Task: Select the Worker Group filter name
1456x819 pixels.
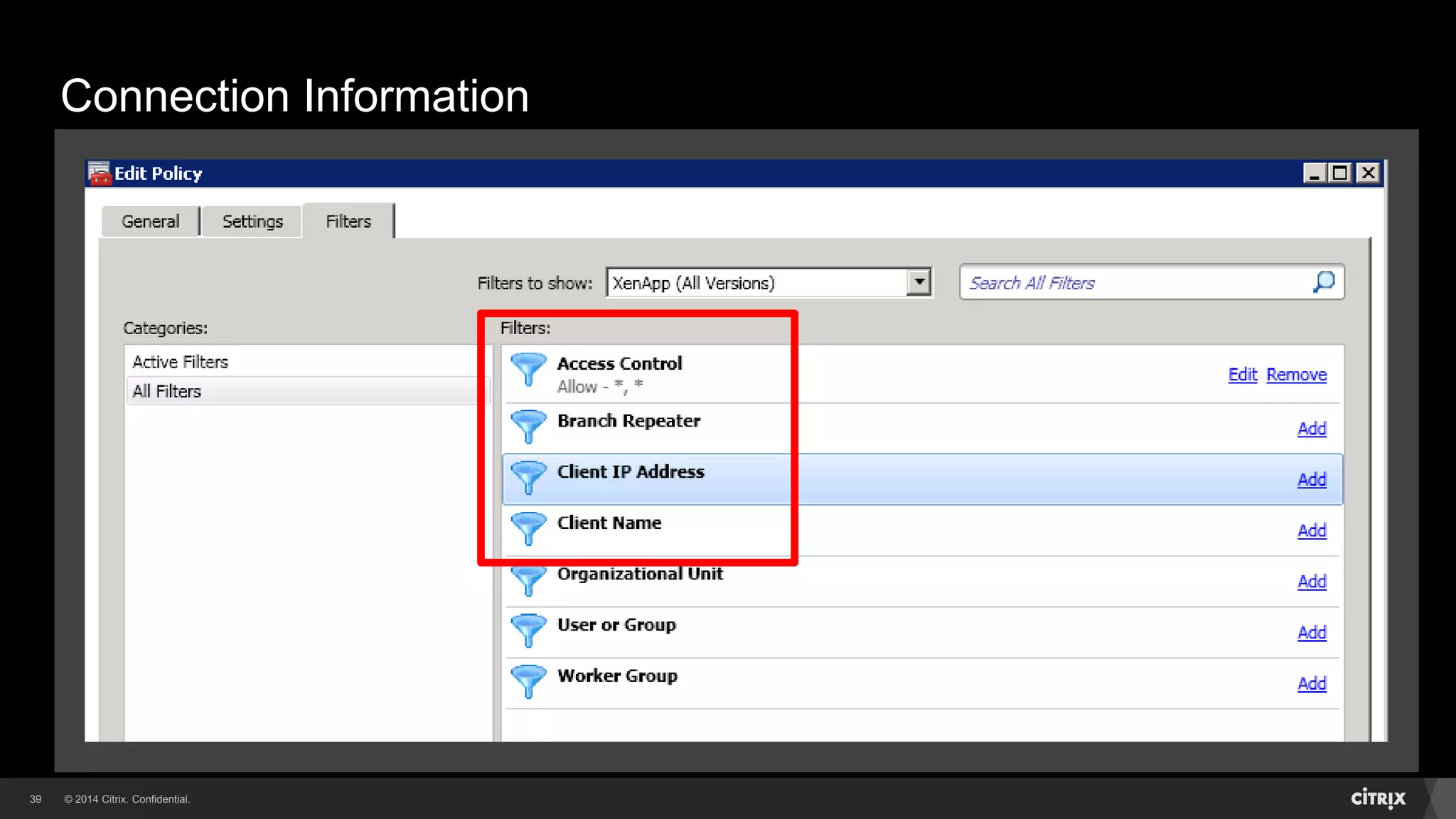Action: 617,676
